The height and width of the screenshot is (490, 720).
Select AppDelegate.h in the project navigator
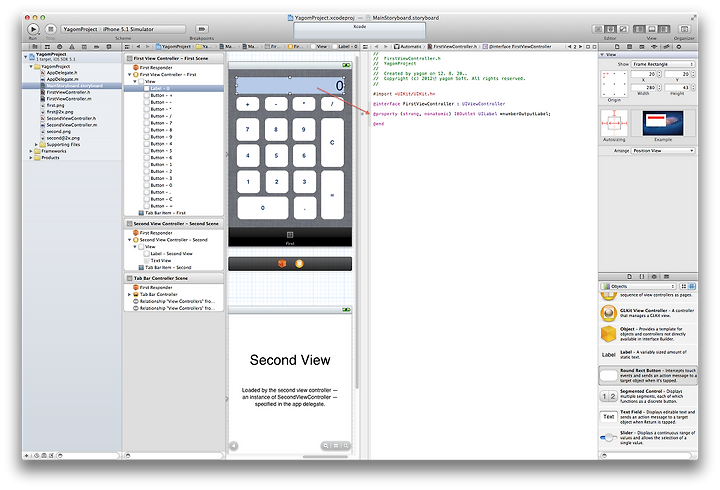(x=62, y=73)
